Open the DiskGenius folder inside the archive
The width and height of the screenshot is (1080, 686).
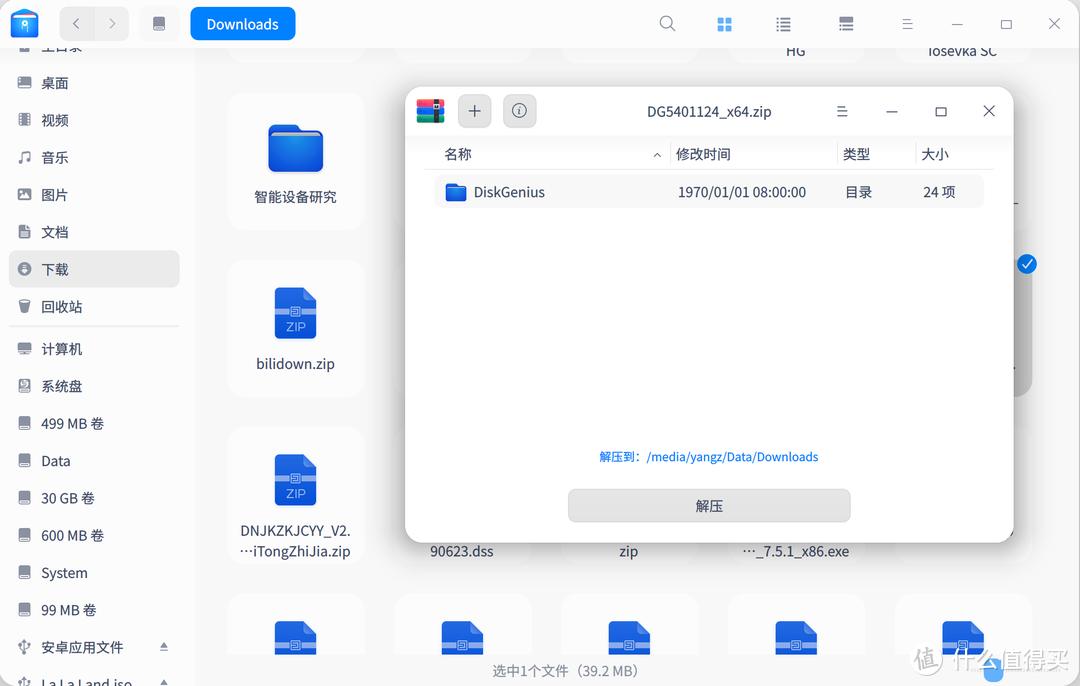509,191
